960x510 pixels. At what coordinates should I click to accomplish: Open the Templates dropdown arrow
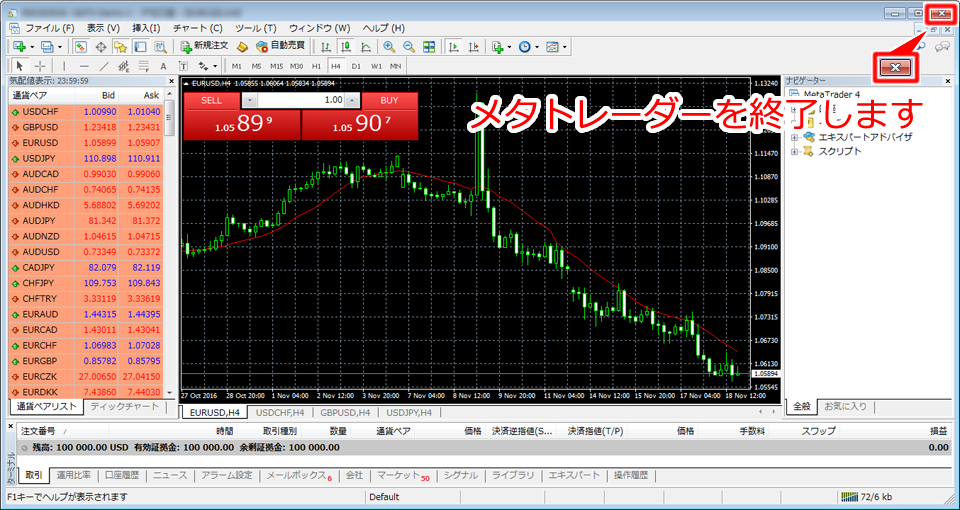coord(565,47)
